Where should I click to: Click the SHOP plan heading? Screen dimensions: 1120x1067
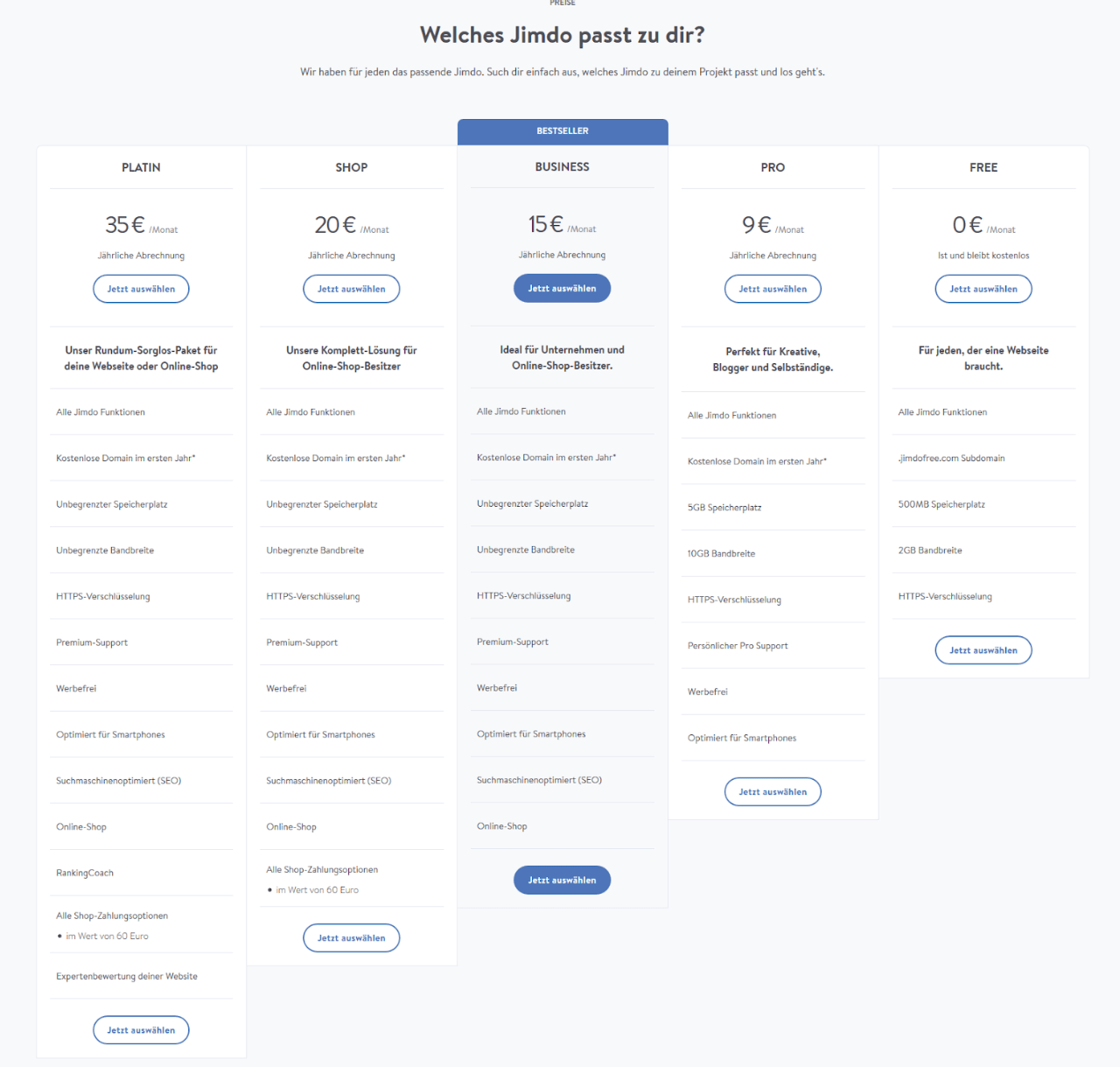352,167
